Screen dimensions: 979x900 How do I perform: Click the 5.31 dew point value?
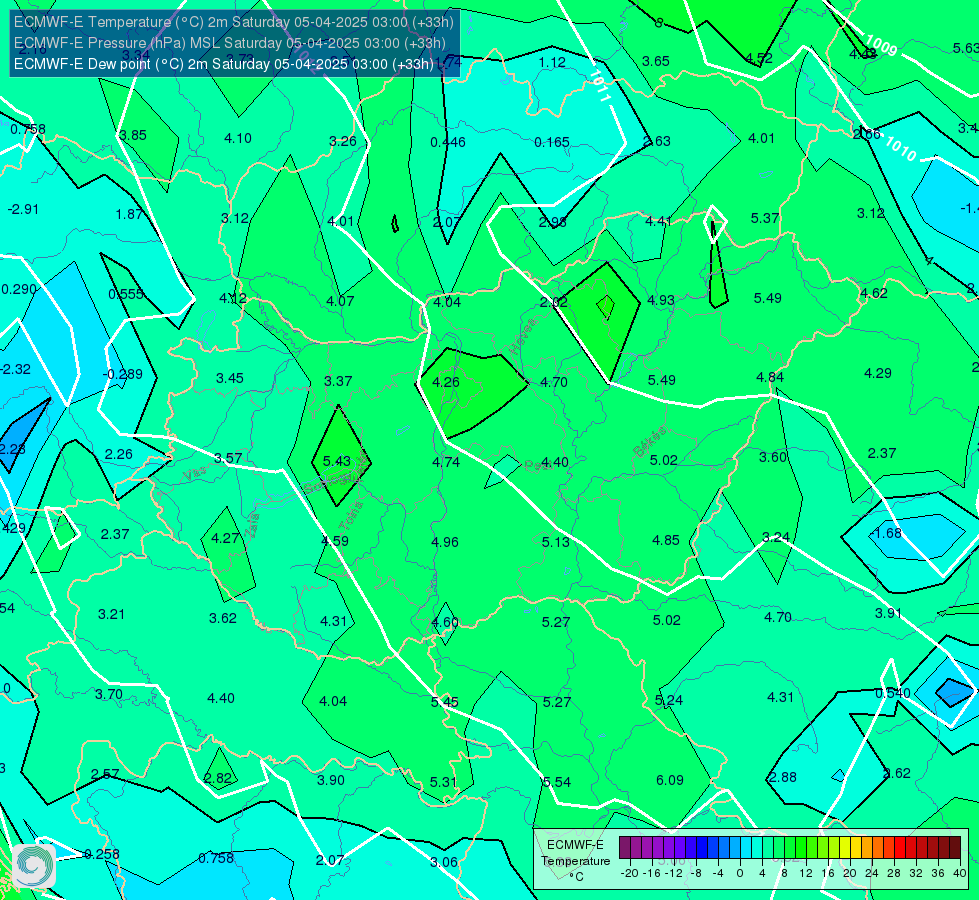point(443,782)
